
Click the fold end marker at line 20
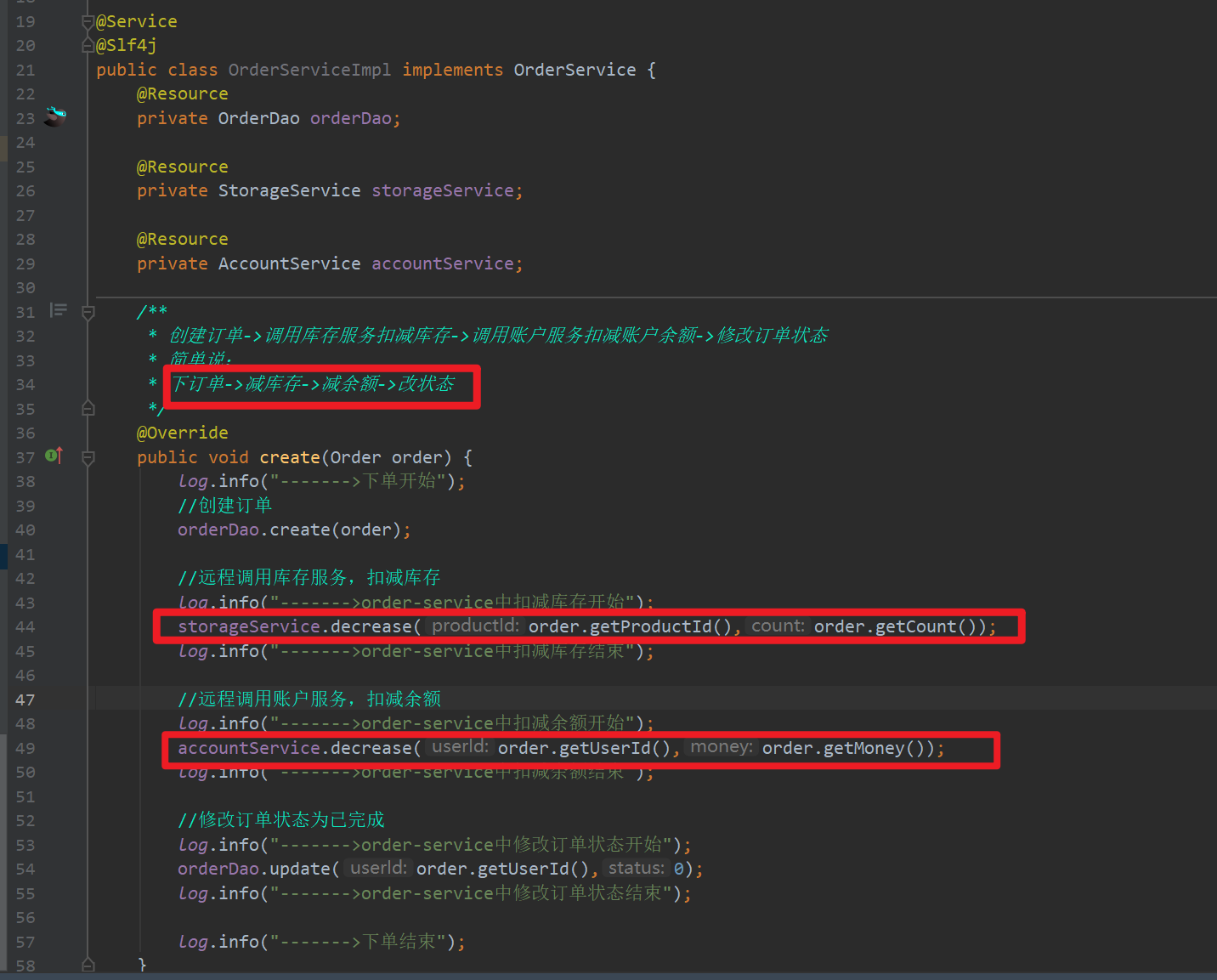88,45
